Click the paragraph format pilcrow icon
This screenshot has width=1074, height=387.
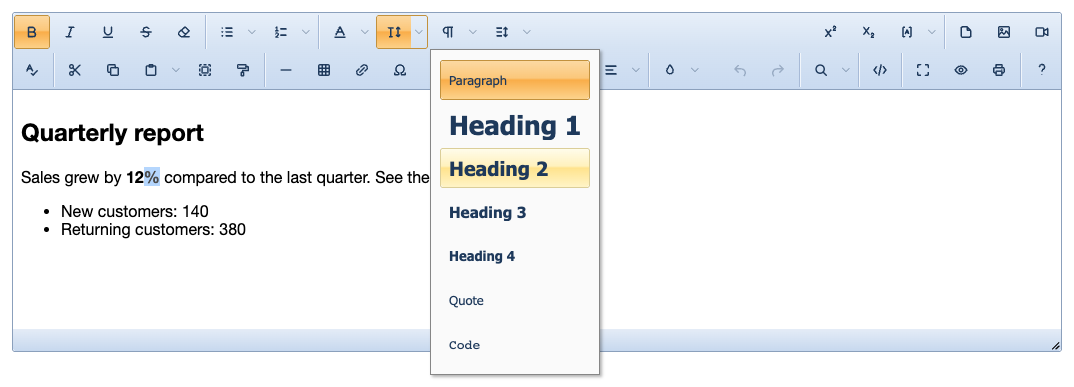[x=448, y=32]
